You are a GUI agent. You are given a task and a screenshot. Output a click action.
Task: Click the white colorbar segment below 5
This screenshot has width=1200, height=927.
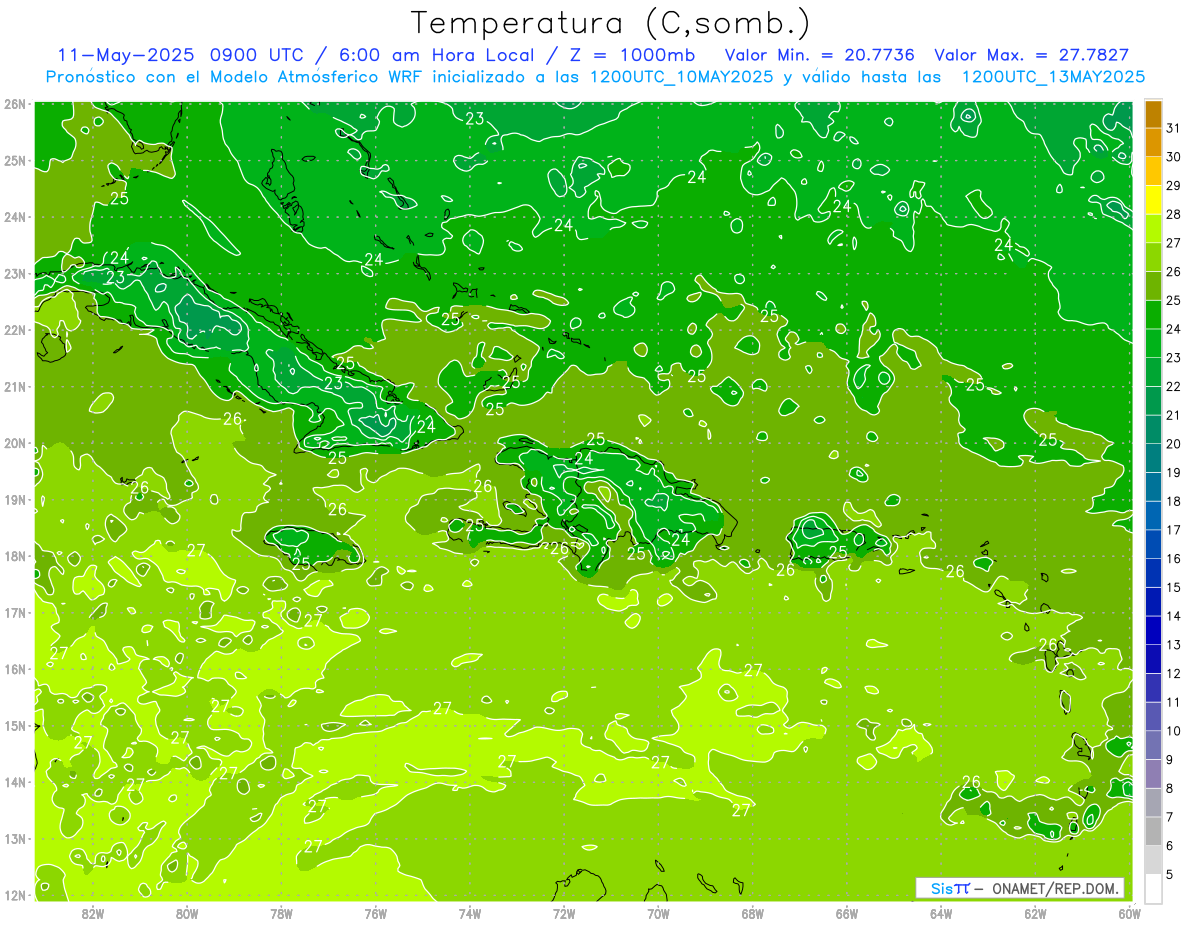(1153, 889)
